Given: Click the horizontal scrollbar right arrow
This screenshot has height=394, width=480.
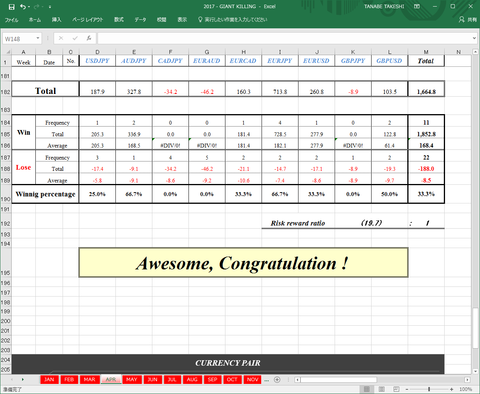Looking at the screenshot, I should [x=467, y=380].
